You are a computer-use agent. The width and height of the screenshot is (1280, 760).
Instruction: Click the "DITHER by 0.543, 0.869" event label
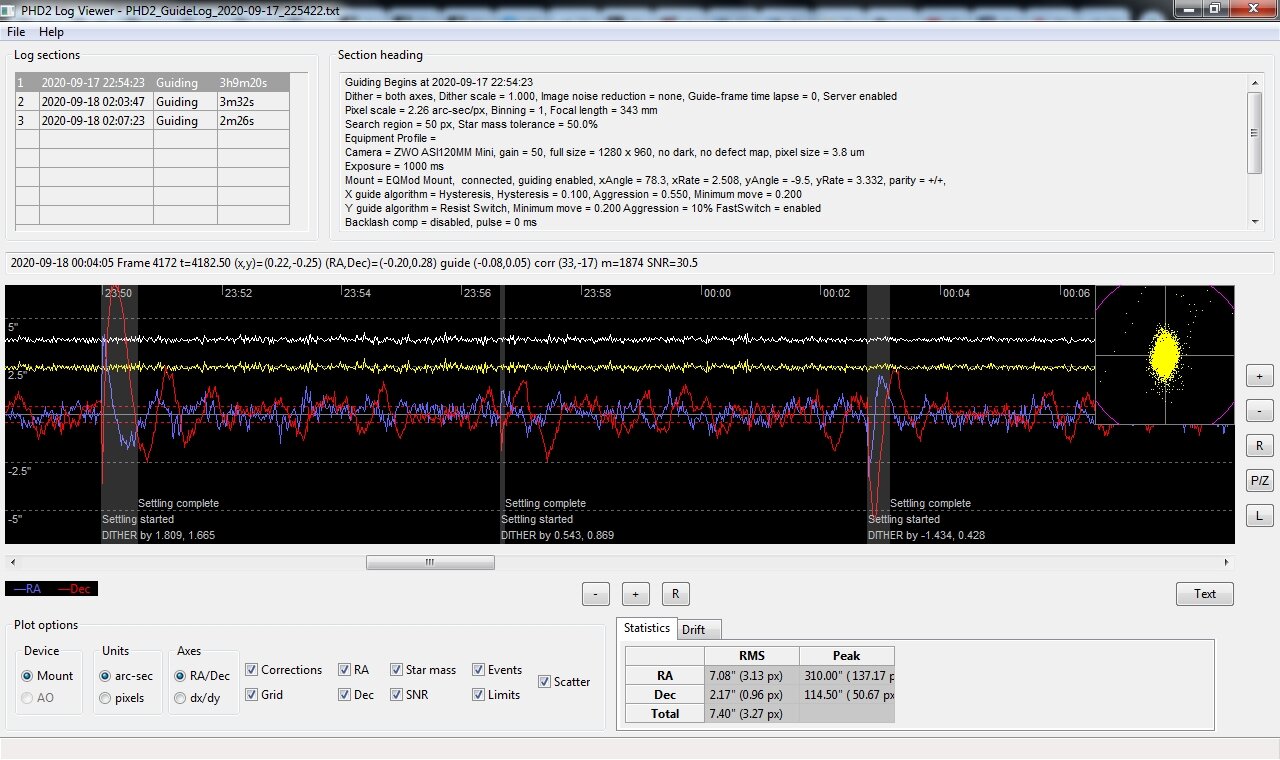coord(557,536)
